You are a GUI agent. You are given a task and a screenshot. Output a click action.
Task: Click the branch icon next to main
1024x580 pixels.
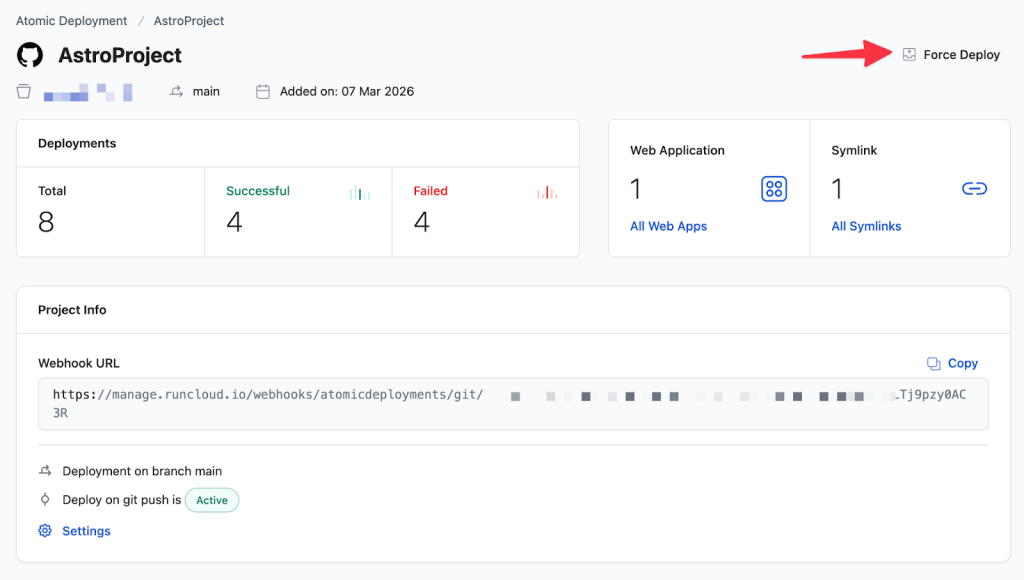[x=176, y=91]
